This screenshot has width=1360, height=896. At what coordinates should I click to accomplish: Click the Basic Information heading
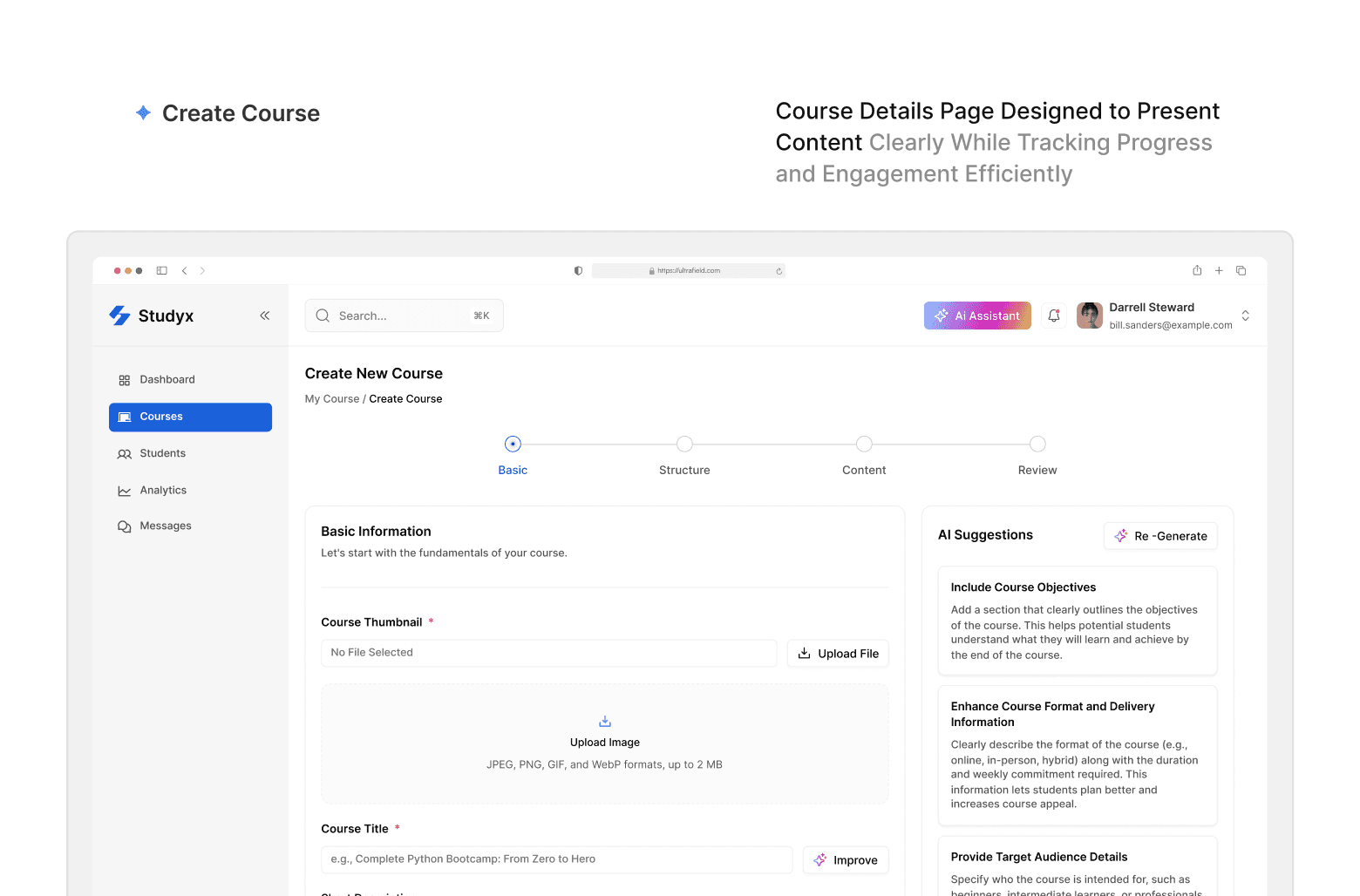click(x=376, y=532)
